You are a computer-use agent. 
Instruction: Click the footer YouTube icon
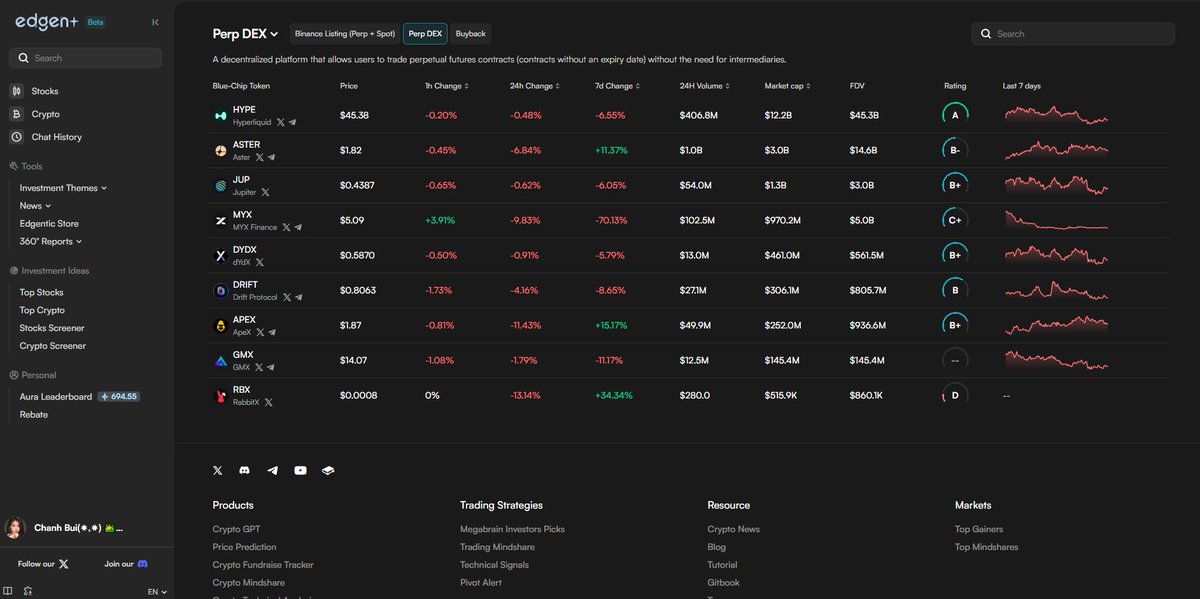point(300,470)
